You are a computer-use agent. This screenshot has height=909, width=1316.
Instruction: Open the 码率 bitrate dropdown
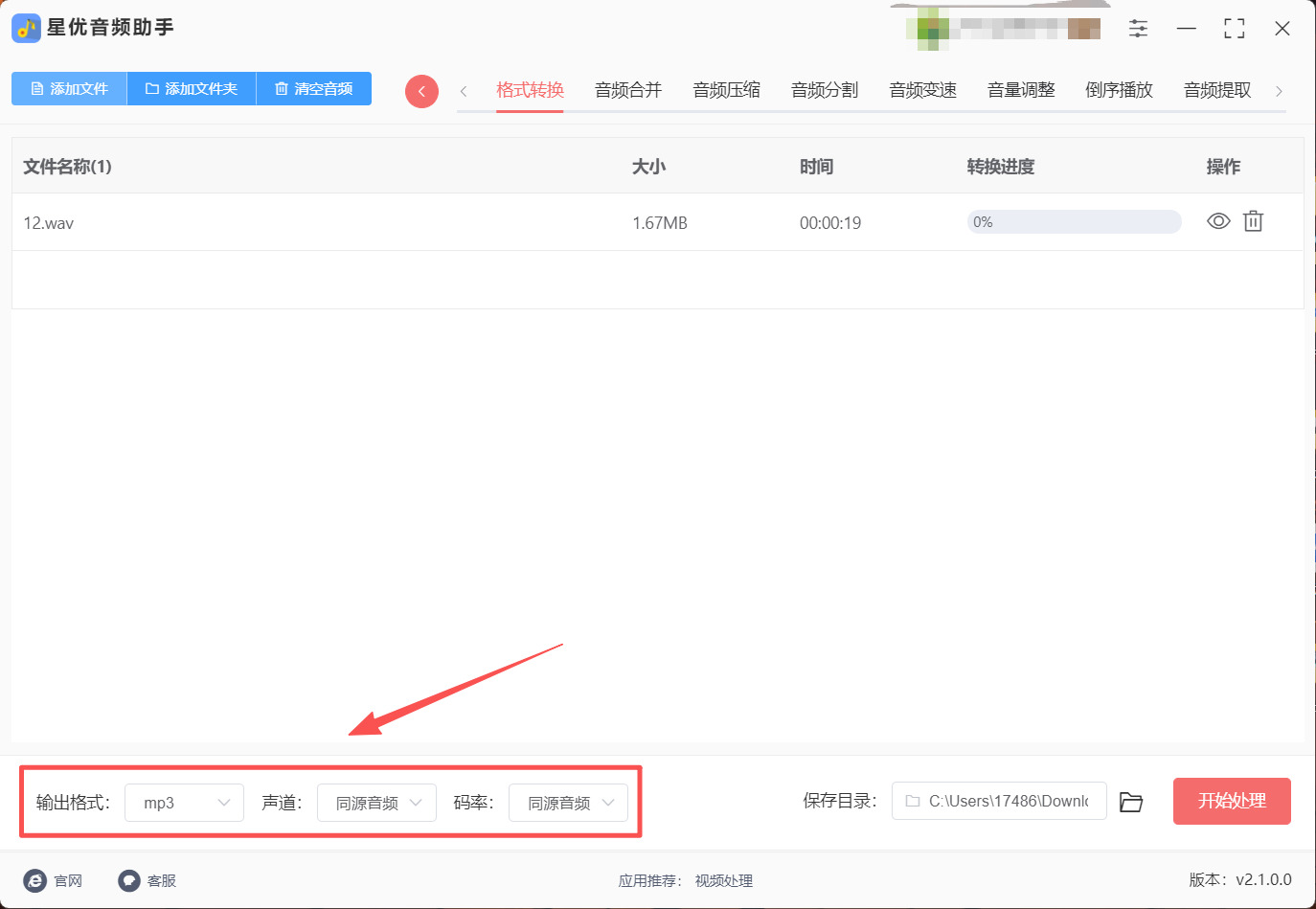pos(568,803)
